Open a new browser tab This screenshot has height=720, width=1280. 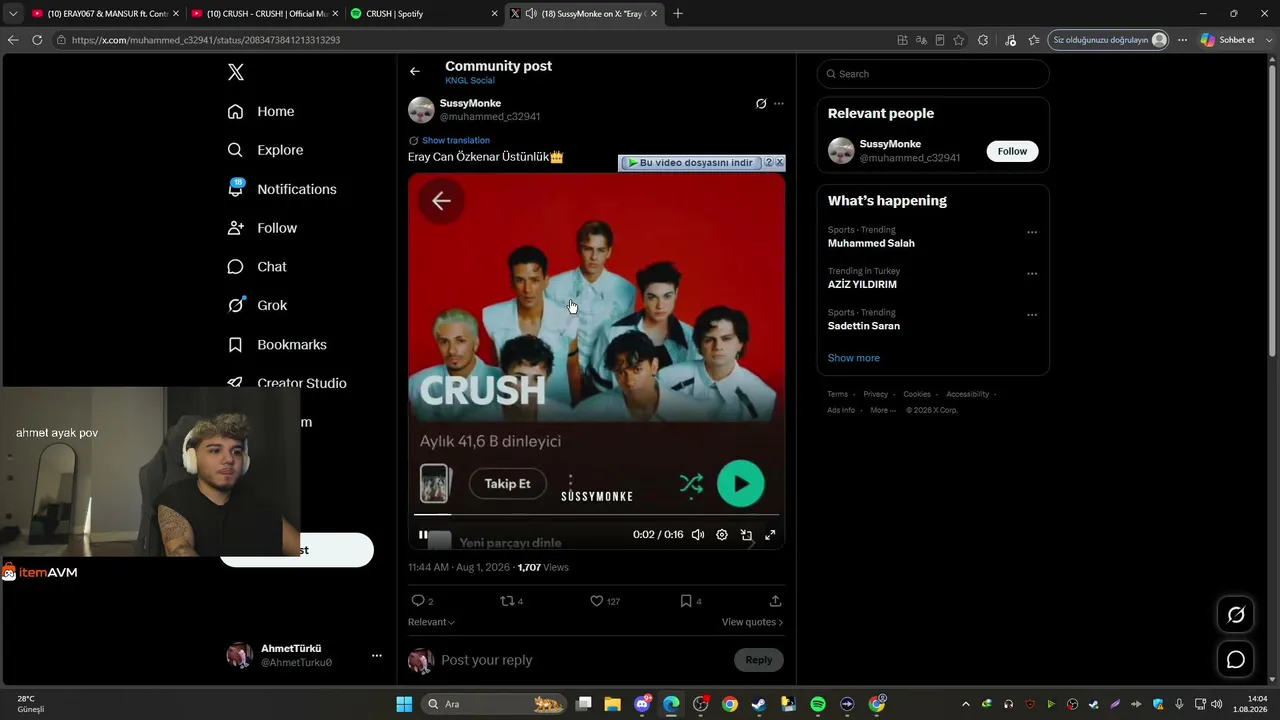click(x=678, y=14)
